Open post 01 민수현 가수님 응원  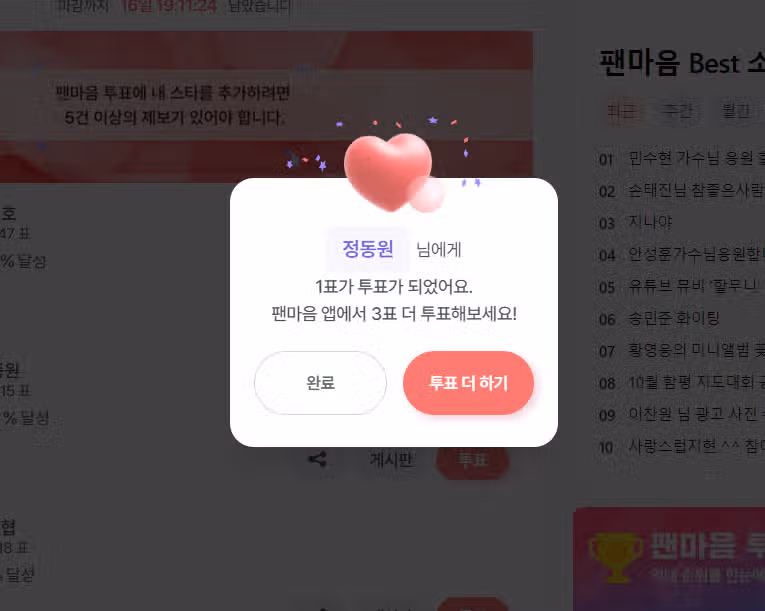[682, 159]
